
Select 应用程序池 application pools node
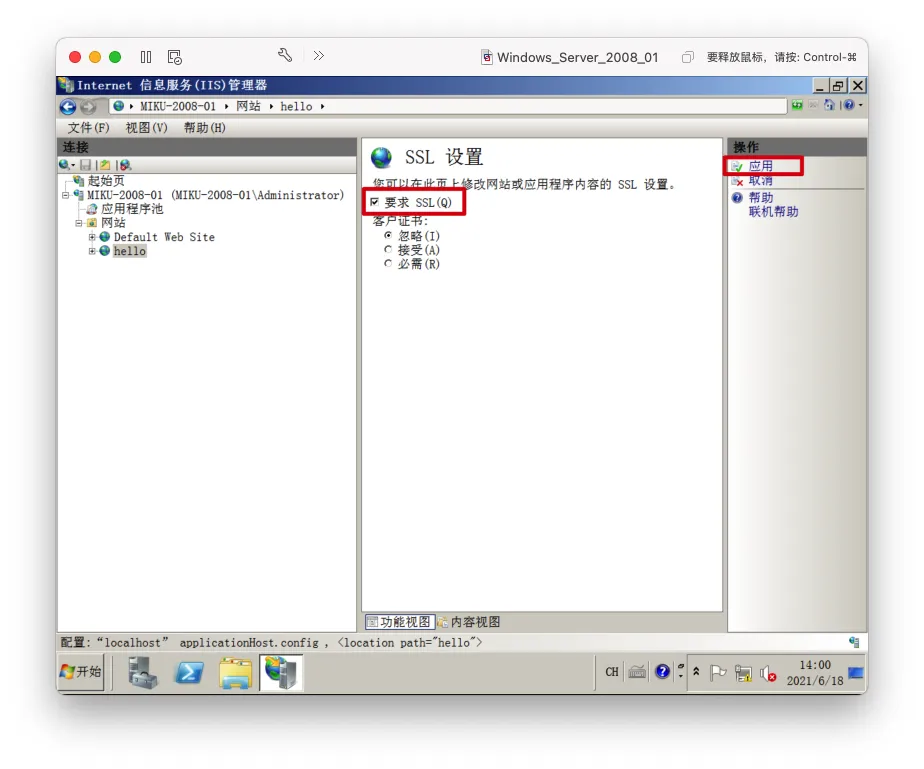[131, 209]
